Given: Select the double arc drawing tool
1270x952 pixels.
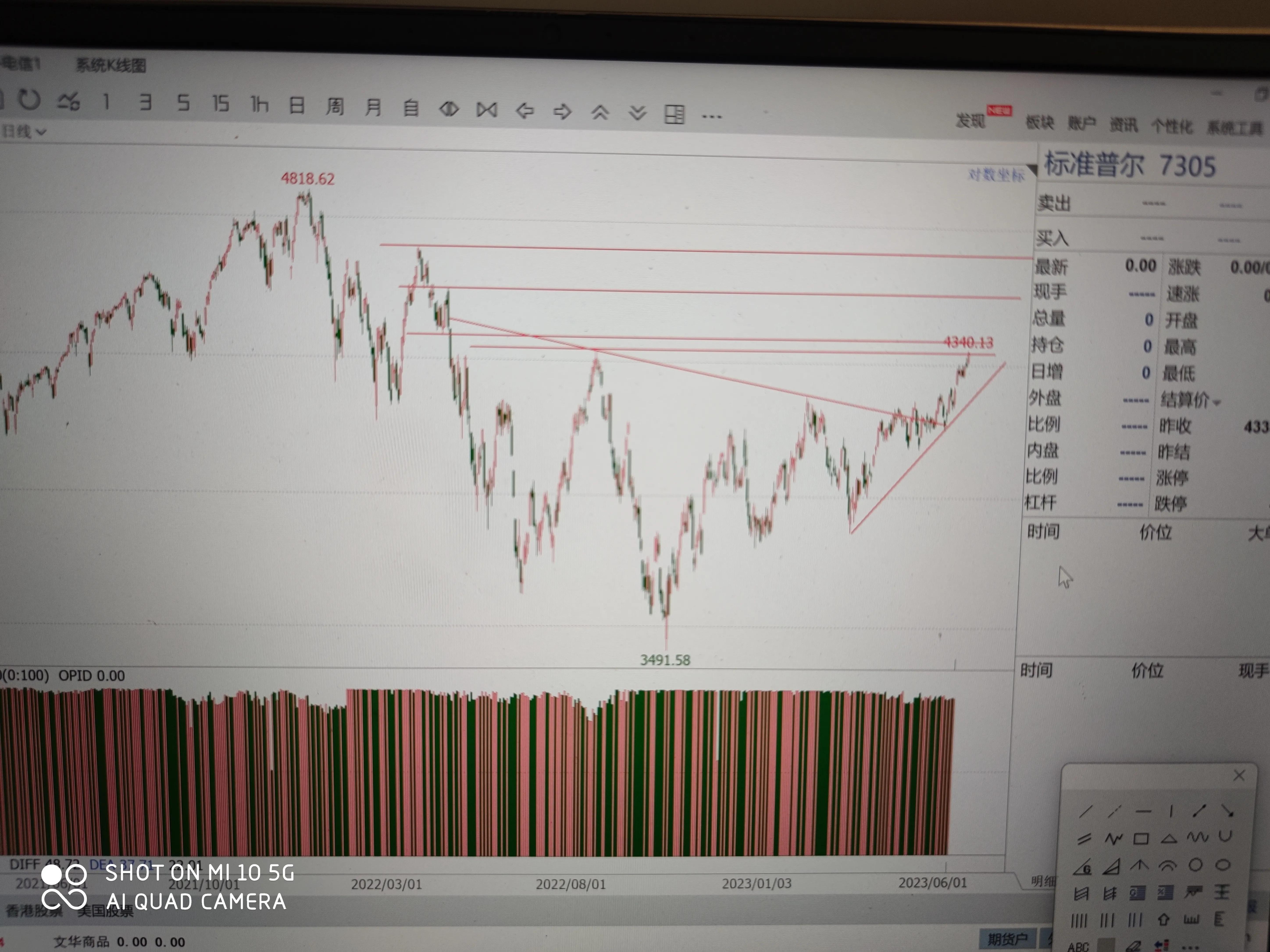Looking at the screenshot, I should tap(1168, 865).
